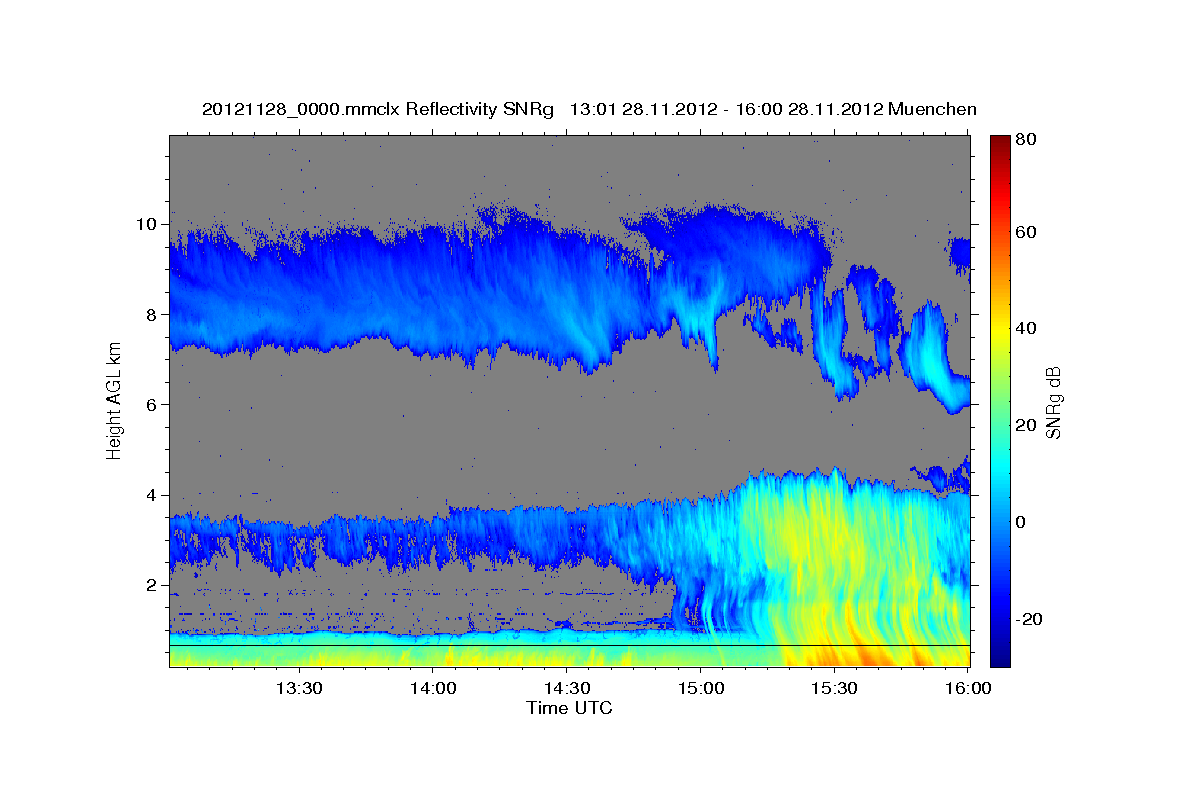
Task: Click the 15:30 time tick label
Action: tap(834, 688)
